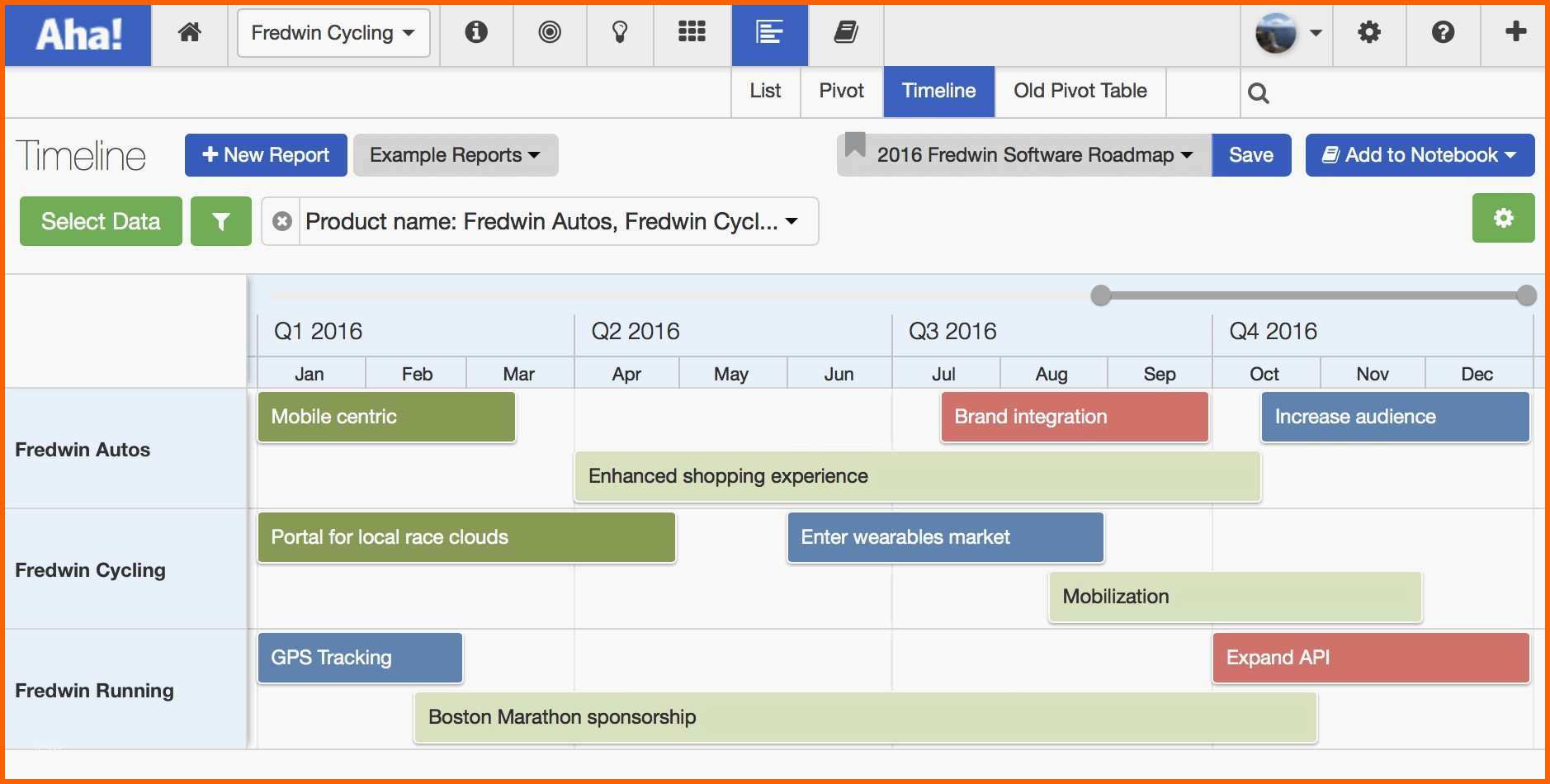Click the left handle of the timeline range slider
1550x784 pixels.
coord(1101,295)
